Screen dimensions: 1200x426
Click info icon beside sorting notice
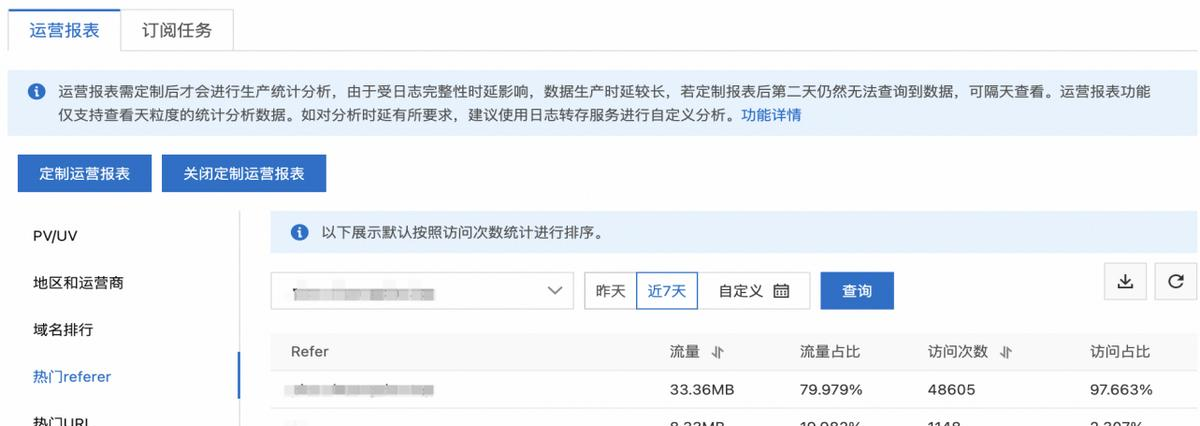point(298,233)
